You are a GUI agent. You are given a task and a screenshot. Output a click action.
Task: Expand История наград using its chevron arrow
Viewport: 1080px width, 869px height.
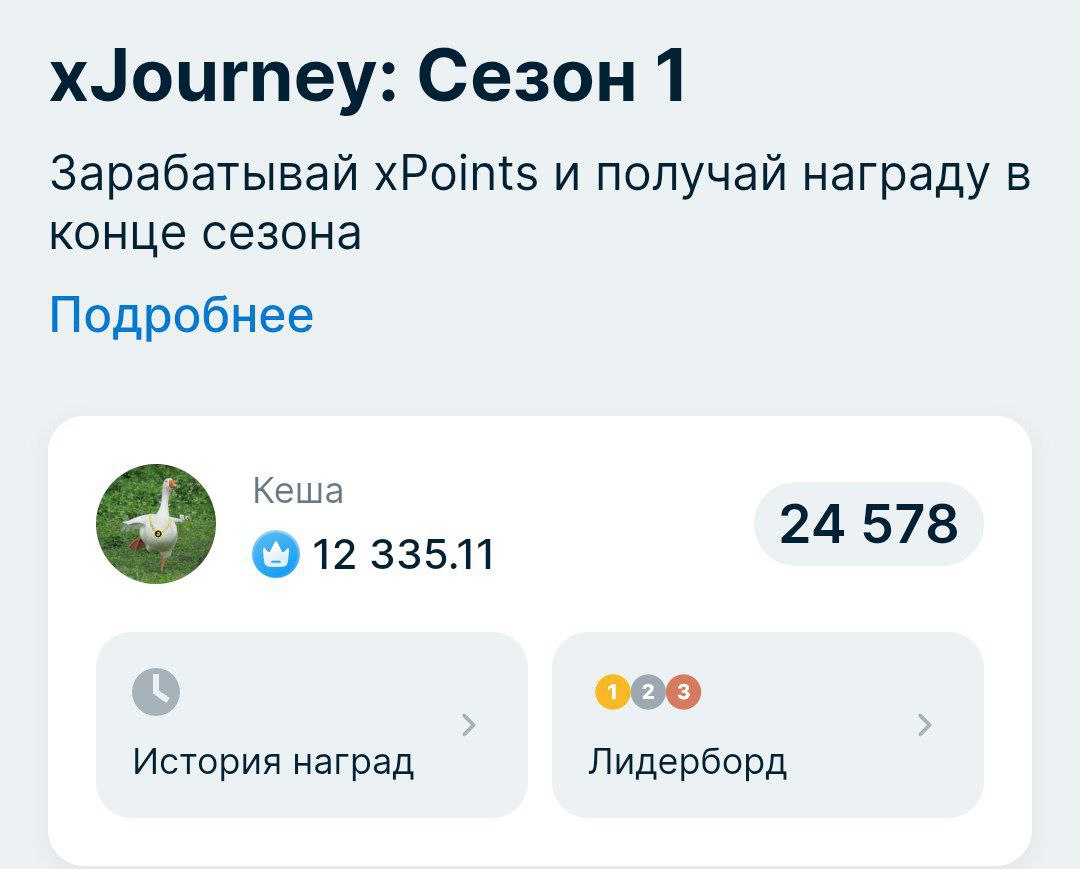coord(469,725)
